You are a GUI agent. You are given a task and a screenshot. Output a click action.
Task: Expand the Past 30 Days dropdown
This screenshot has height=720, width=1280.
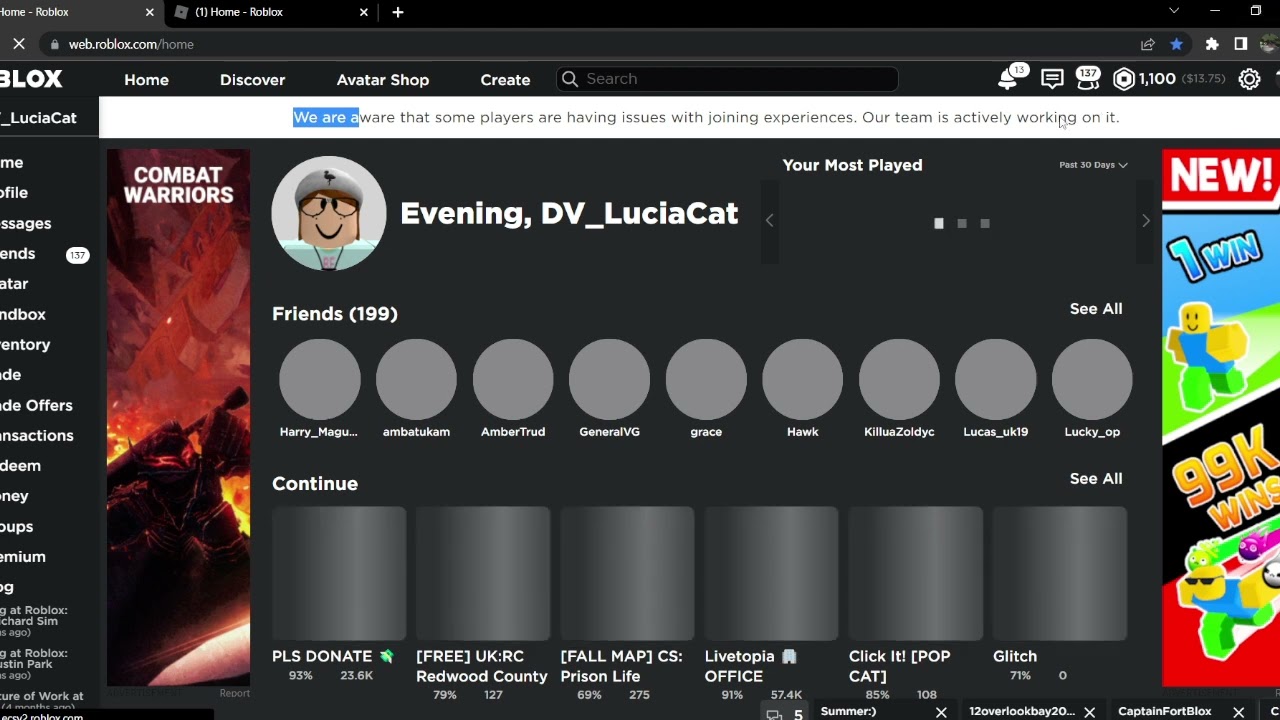point(1093,165)
